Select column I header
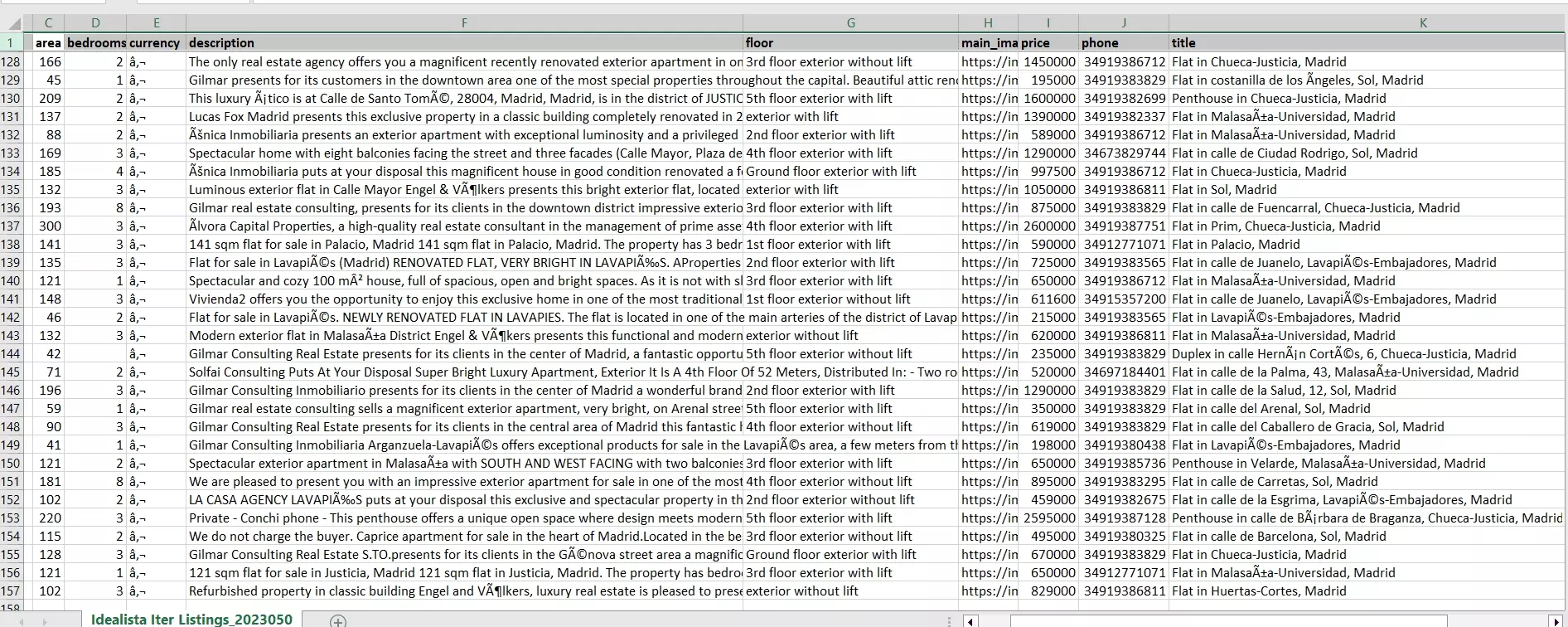 tap(1048, 23)
